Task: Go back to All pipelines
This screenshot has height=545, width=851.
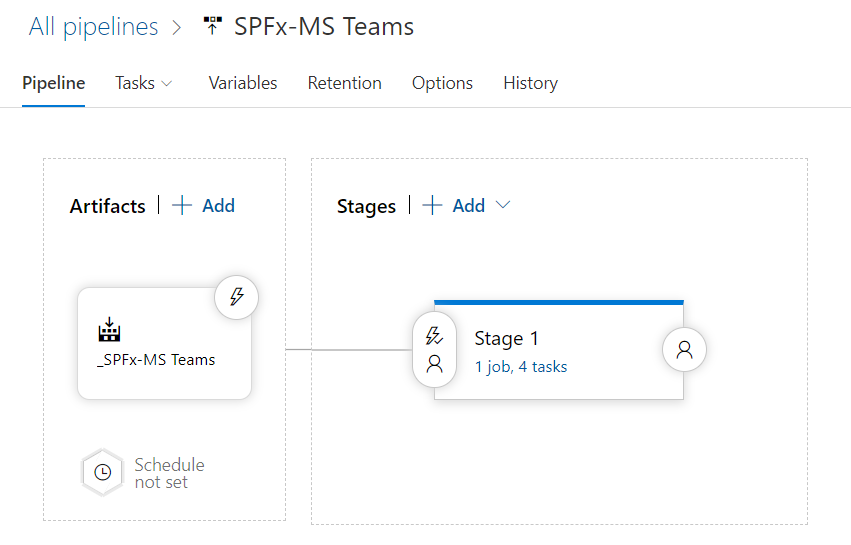Action: 93,27
